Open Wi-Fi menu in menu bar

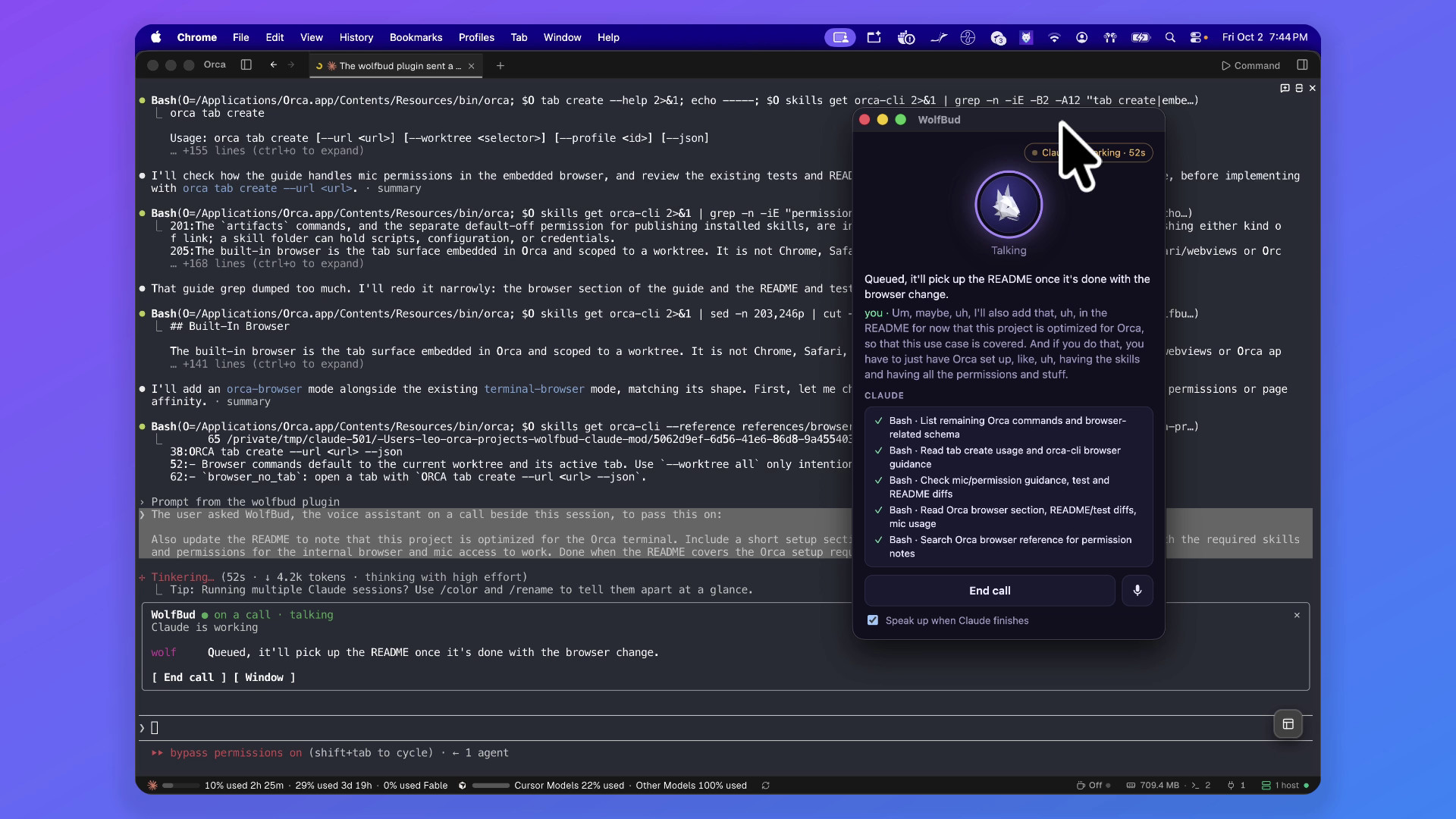[1054, 37]
